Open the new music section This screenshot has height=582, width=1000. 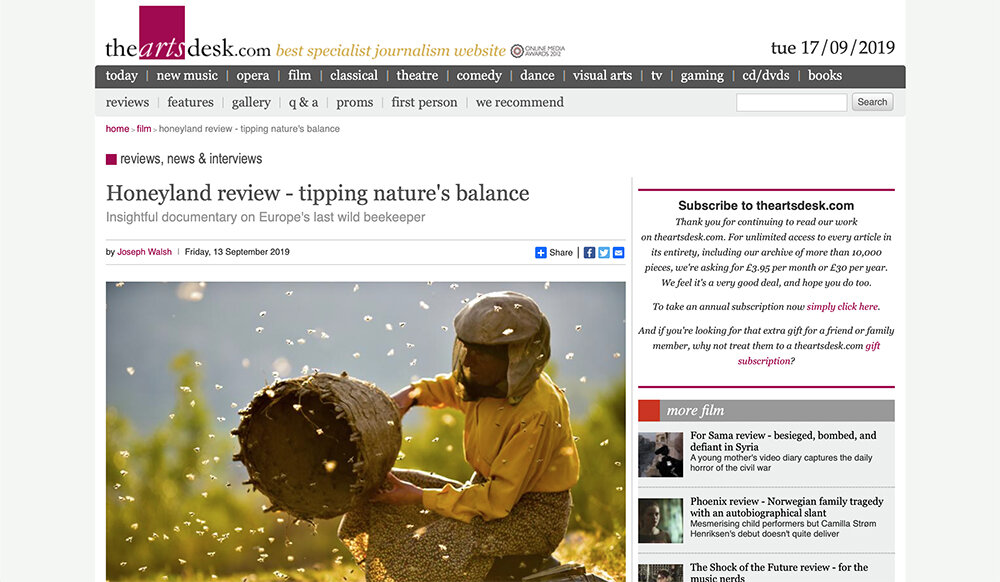tap(187, 76)
